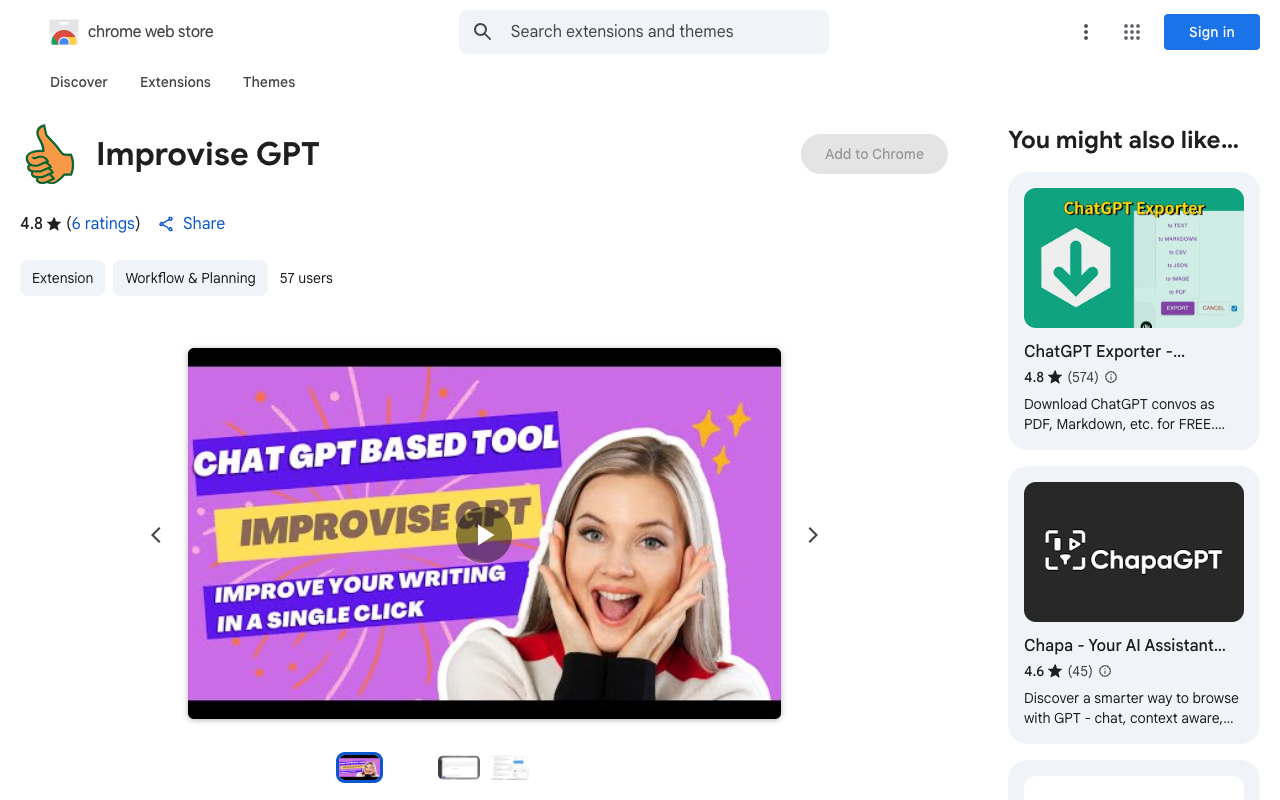Open the Google apps grid
Image resolution: width=1280 pixels, height=800 pixels.
click(x=1132, y=32)
